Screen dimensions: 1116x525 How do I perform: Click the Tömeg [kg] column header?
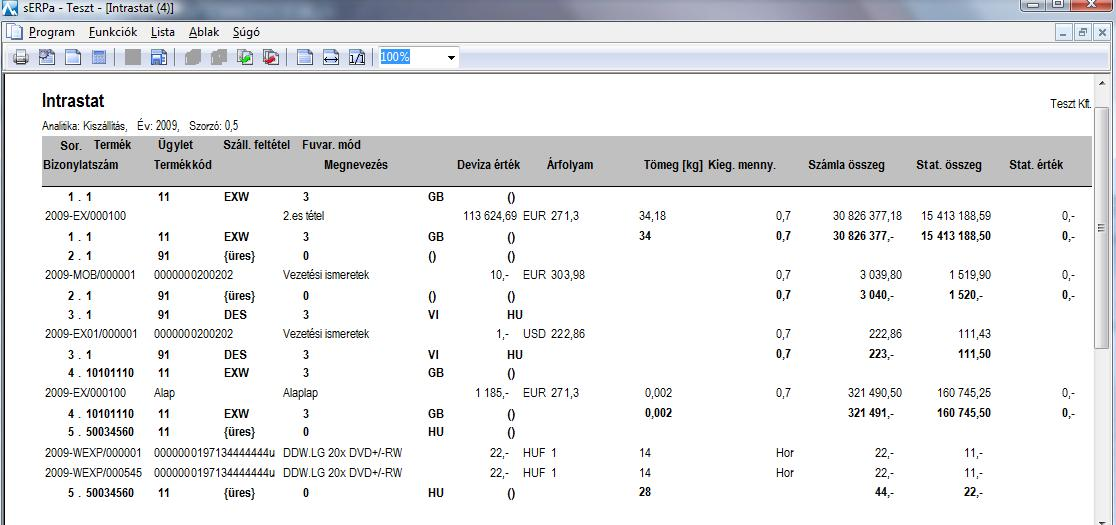click(x=673, y=165)
